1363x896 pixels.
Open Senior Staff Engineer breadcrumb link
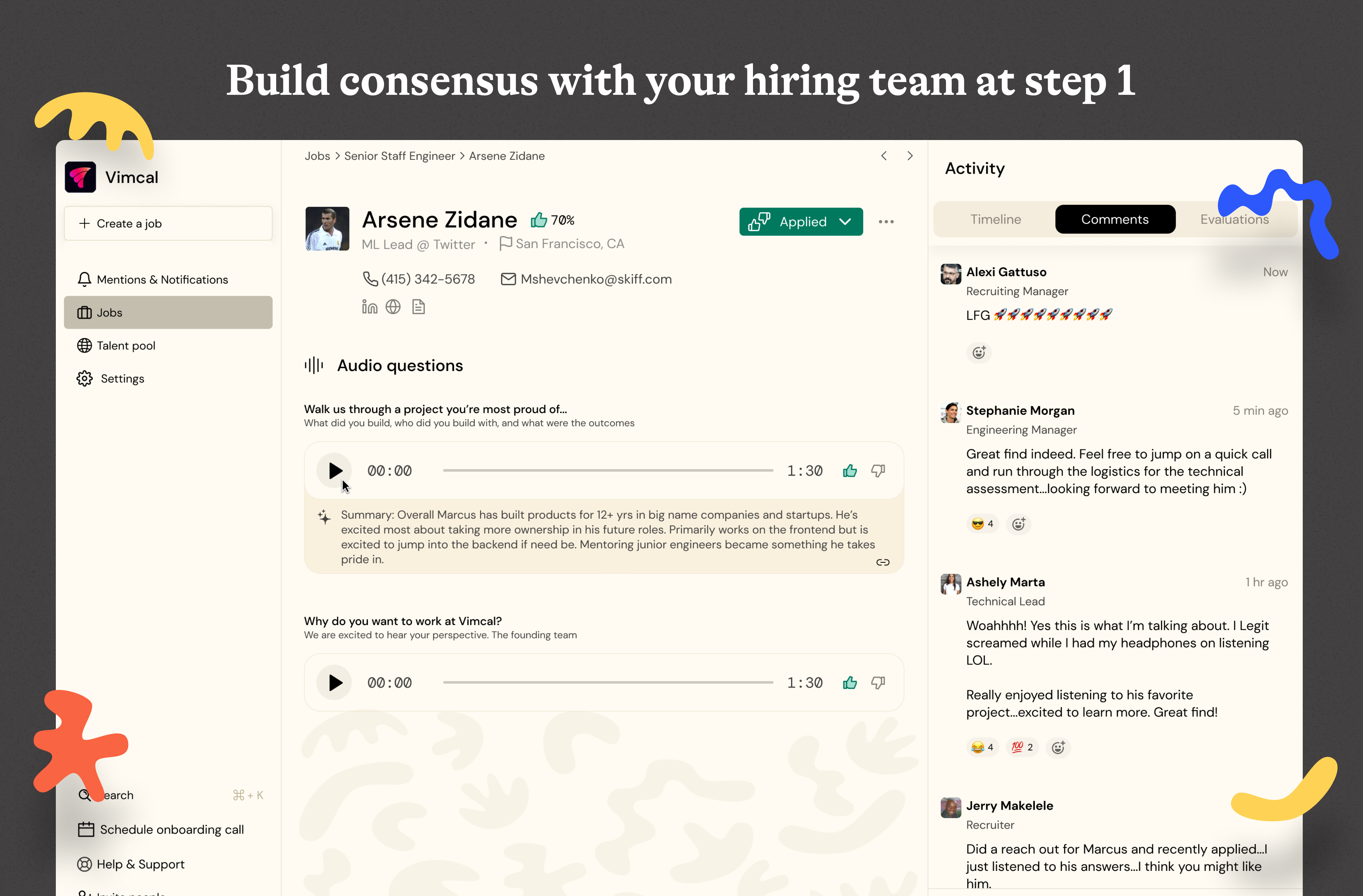click(x=399, y=156)
